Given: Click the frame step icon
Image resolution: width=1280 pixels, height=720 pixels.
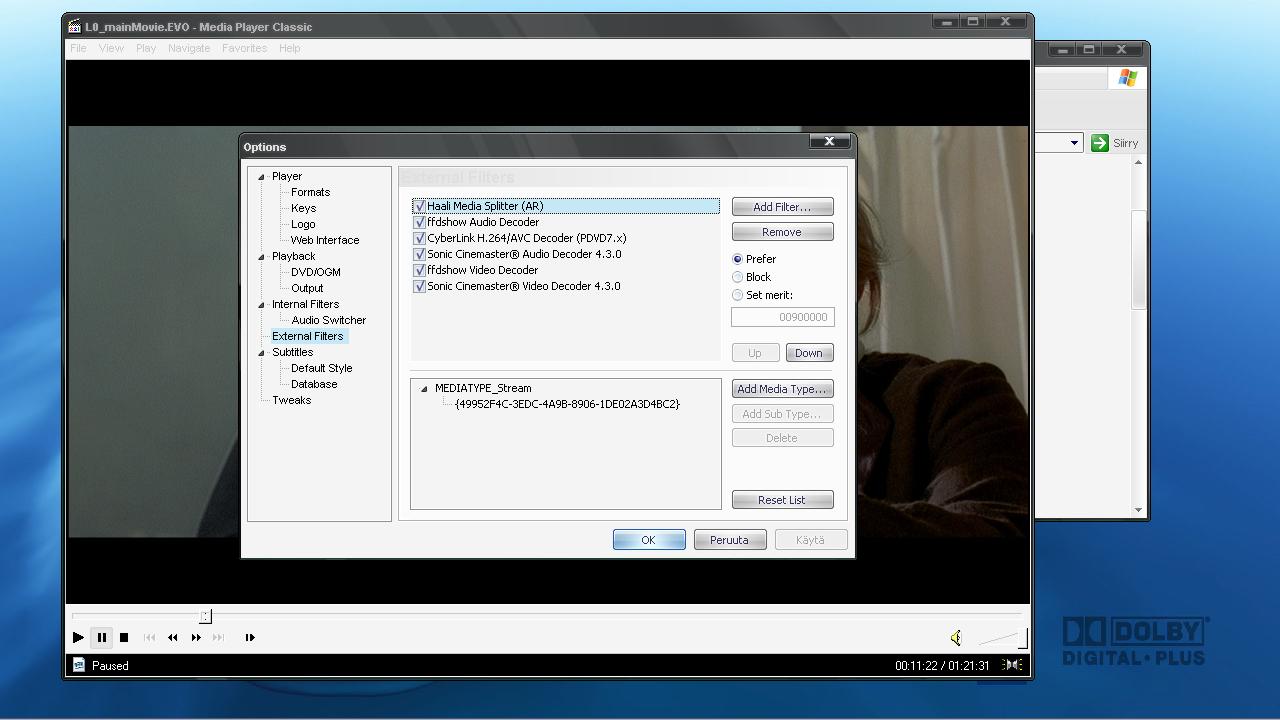Looking at the screenshot, I should (x=250, y=637).
